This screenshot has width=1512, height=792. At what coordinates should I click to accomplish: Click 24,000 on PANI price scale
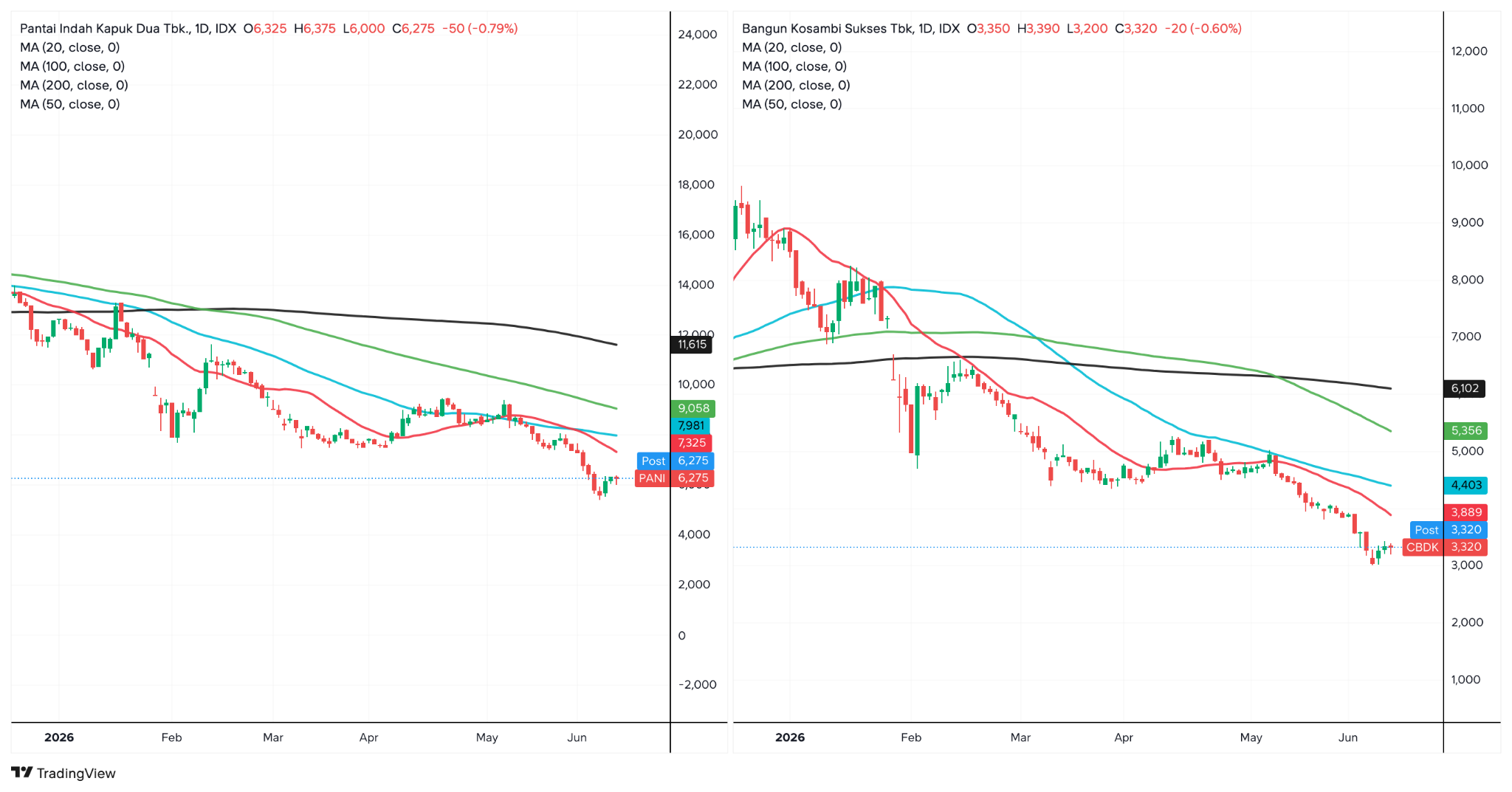coord(698,35)
